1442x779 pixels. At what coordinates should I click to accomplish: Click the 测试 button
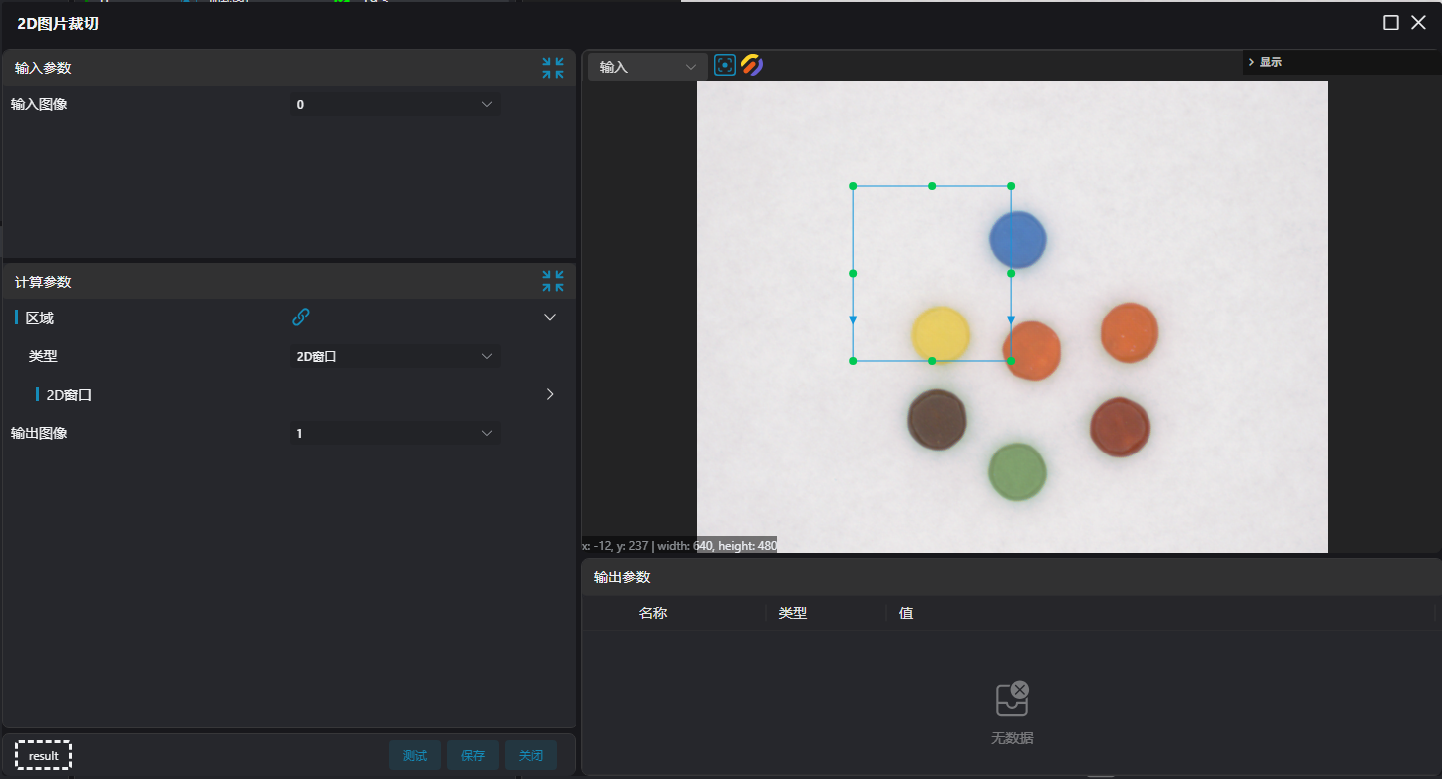415,756
